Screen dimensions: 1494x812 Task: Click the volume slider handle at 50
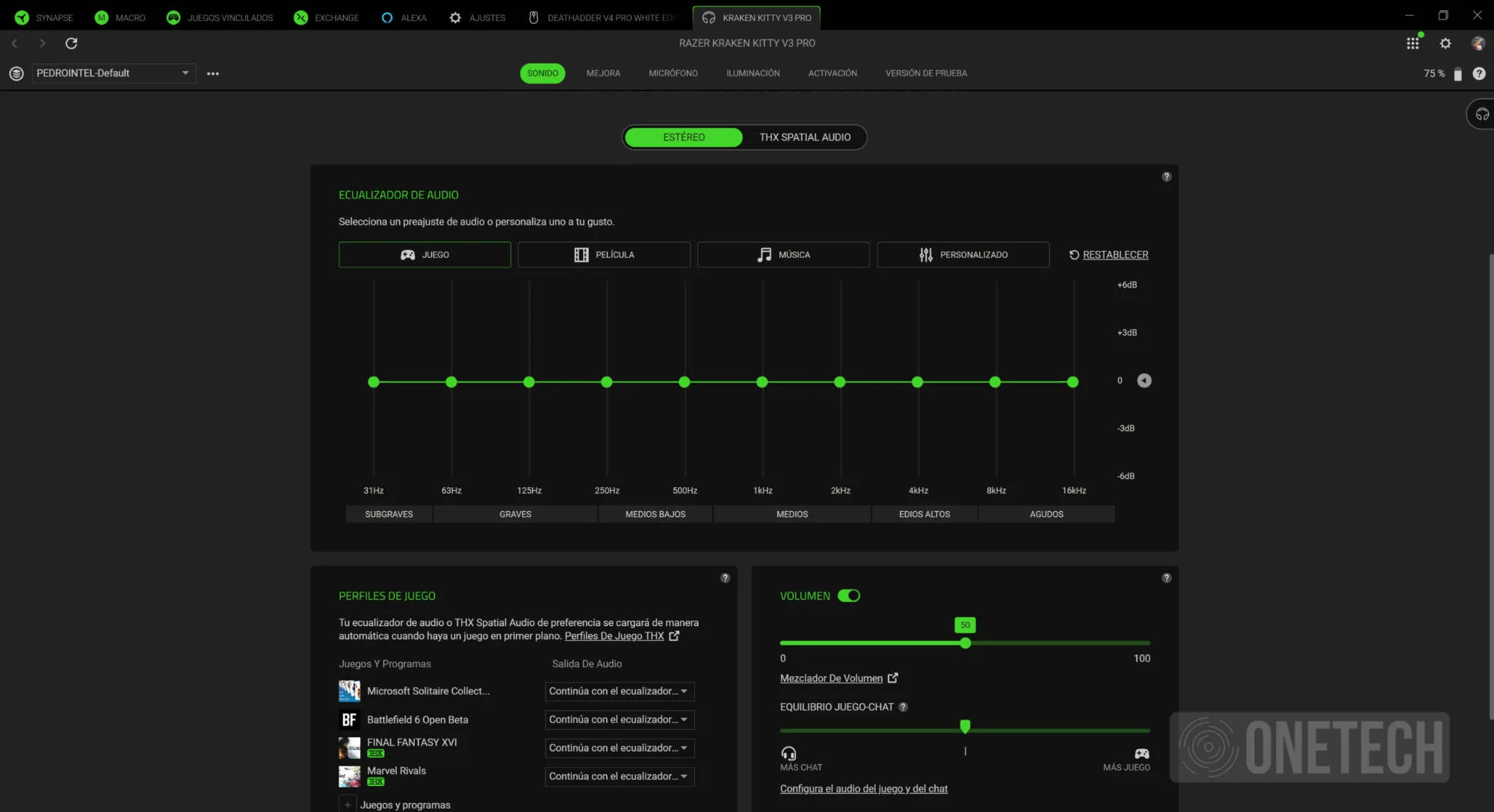point(965,643)
